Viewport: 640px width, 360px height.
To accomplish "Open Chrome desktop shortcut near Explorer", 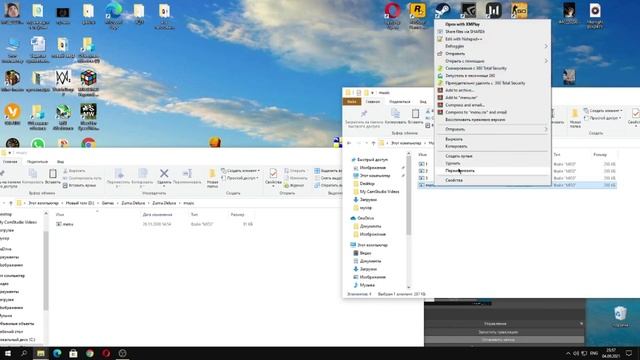I will (x=88, y=142).
